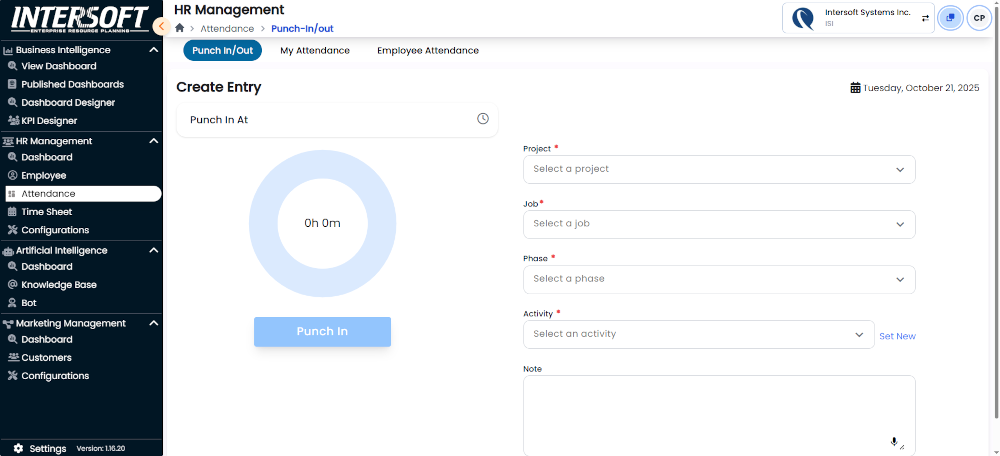Image resolution: width=1000 pixels, height=456 pixels.
Task: Open the CP user profile avatar
Action: [x=979, y=18]
